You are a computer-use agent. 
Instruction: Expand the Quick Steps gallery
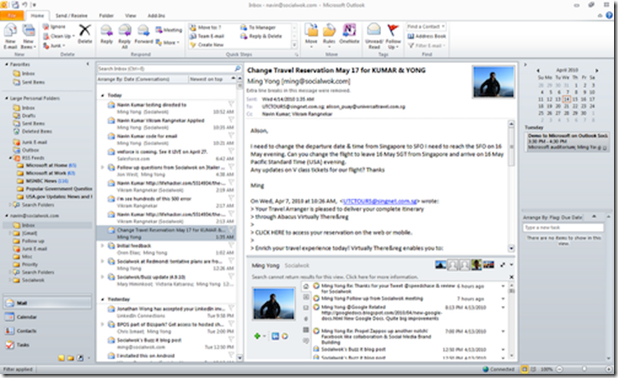click(294, 45)
